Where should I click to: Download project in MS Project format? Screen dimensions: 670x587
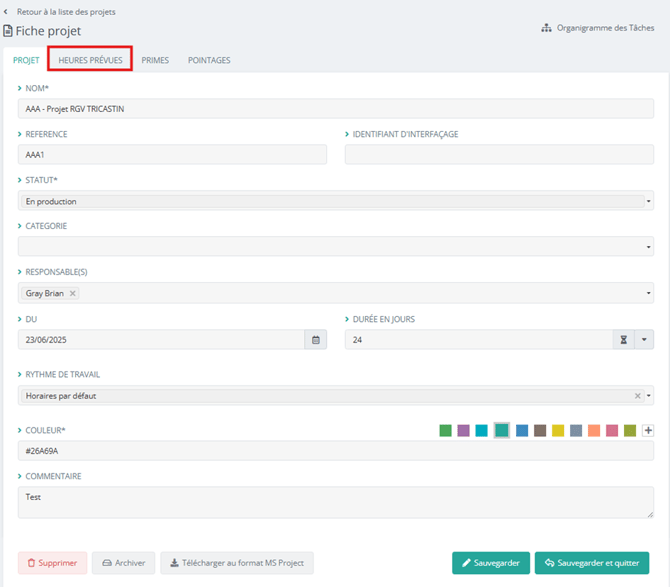pyautogui.click(x=237, y=563)
